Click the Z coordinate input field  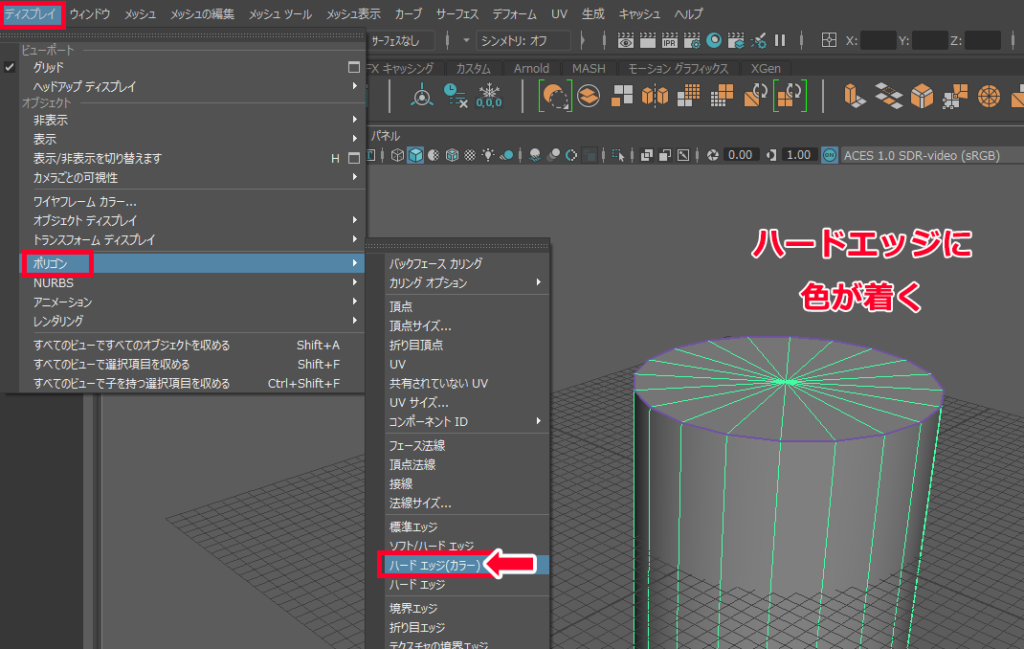(982, 40)
